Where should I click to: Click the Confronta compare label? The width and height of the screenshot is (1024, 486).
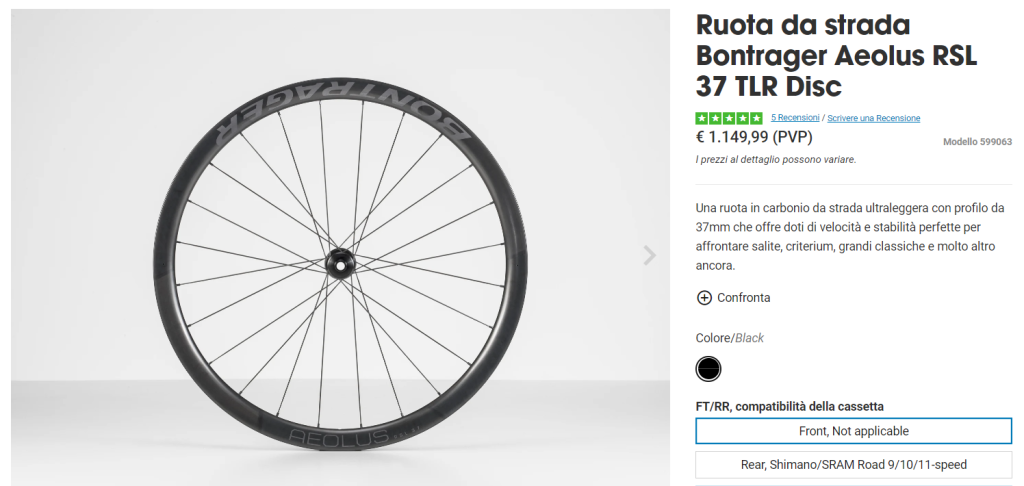(743, 297)
